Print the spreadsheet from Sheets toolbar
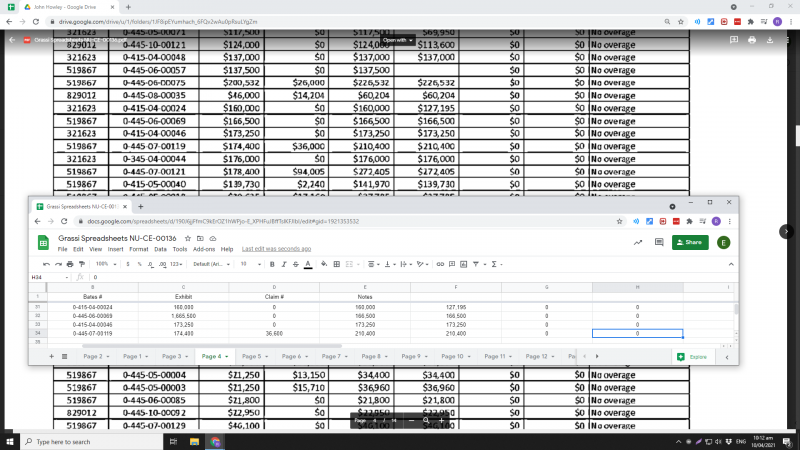Viewport: 800px width, 450px height. pos(70,264)
